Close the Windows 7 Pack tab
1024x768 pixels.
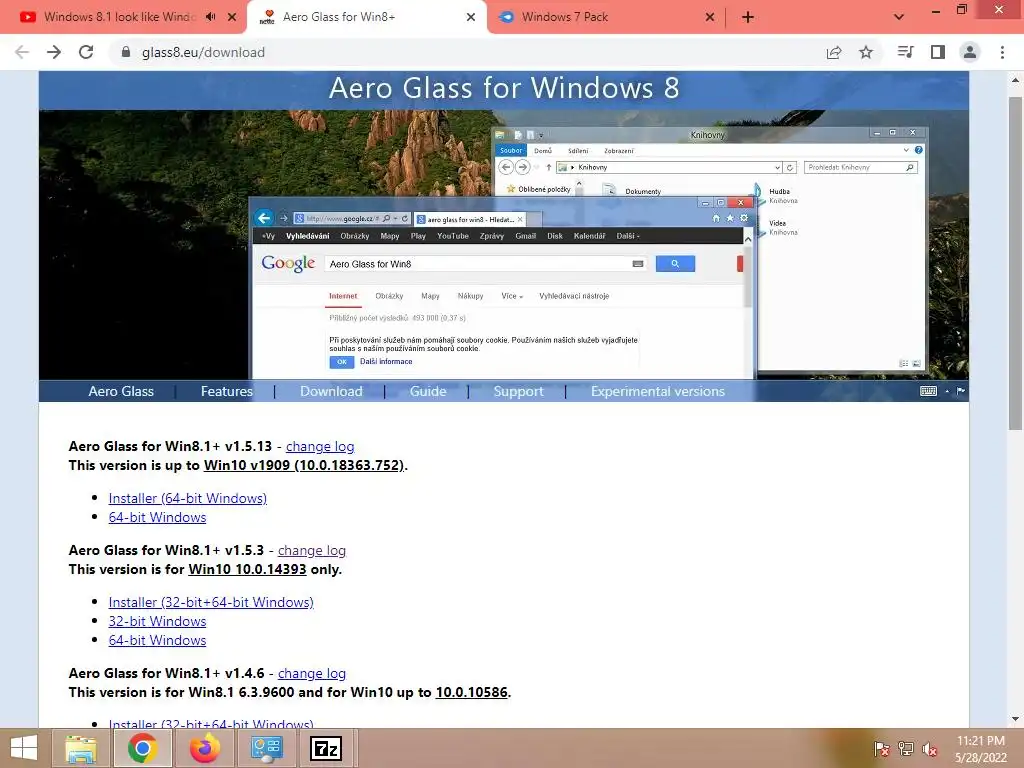(710, 17)
